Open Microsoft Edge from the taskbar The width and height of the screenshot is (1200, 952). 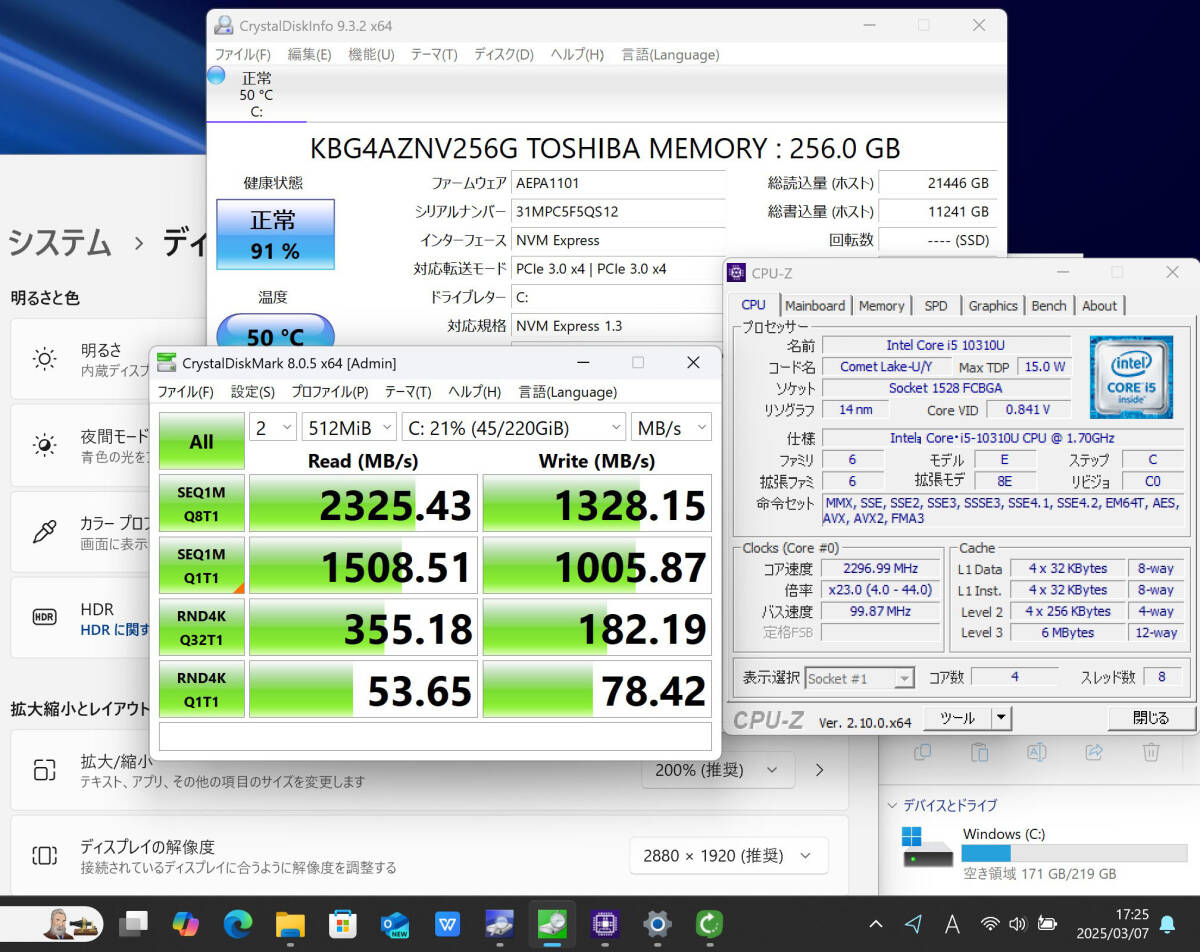238,923
